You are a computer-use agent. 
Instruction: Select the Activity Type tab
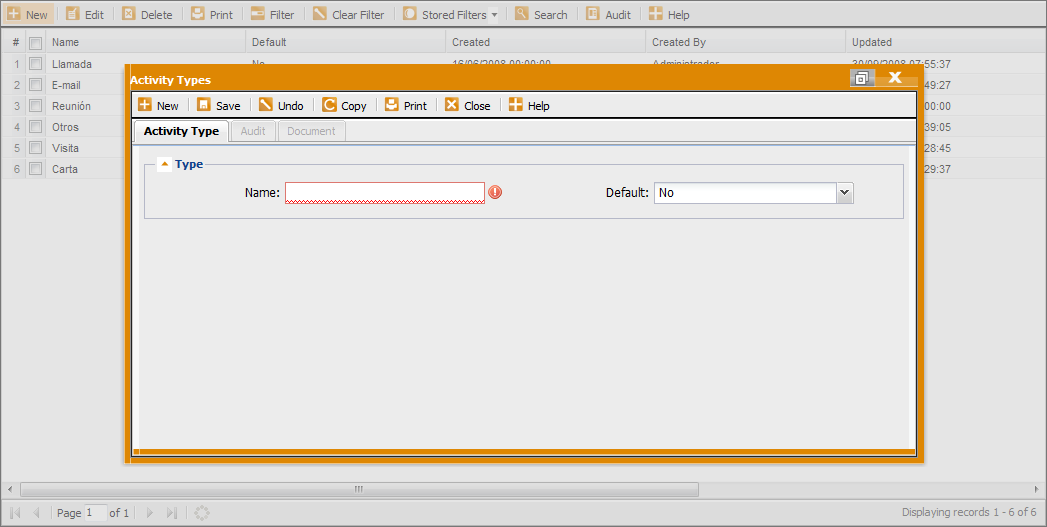point(182,131)
